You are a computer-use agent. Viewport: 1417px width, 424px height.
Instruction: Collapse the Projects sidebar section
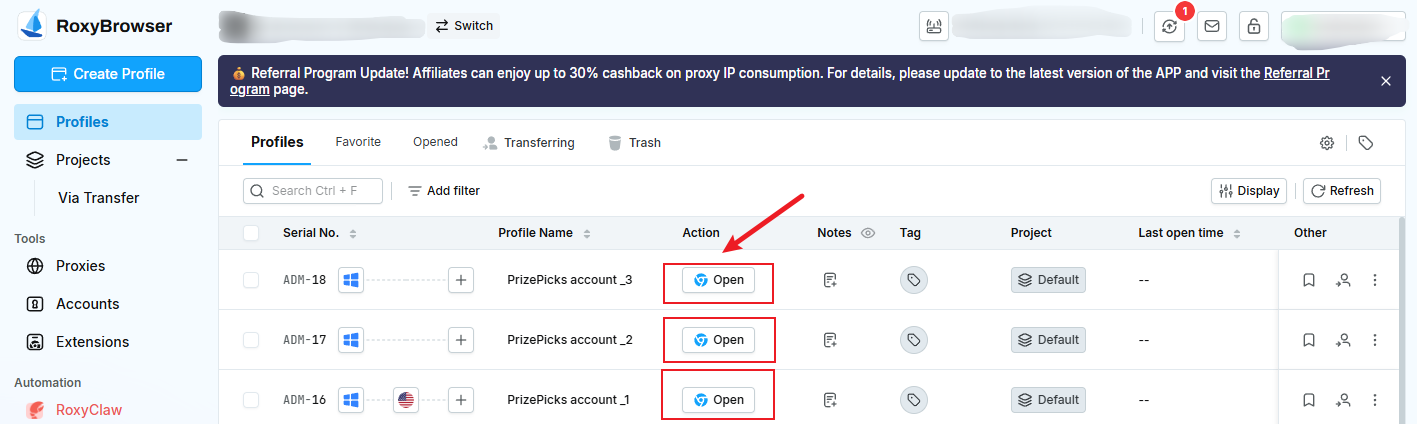tap(182, 160)
